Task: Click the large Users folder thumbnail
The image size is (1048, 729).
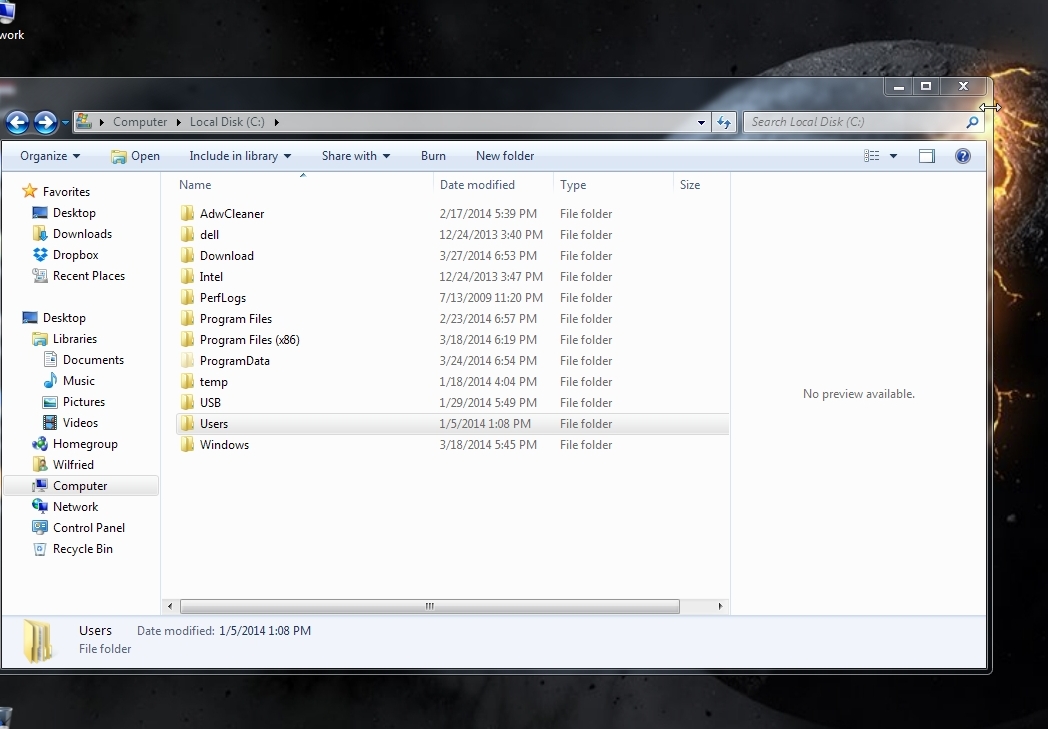Action: point(37,641)
